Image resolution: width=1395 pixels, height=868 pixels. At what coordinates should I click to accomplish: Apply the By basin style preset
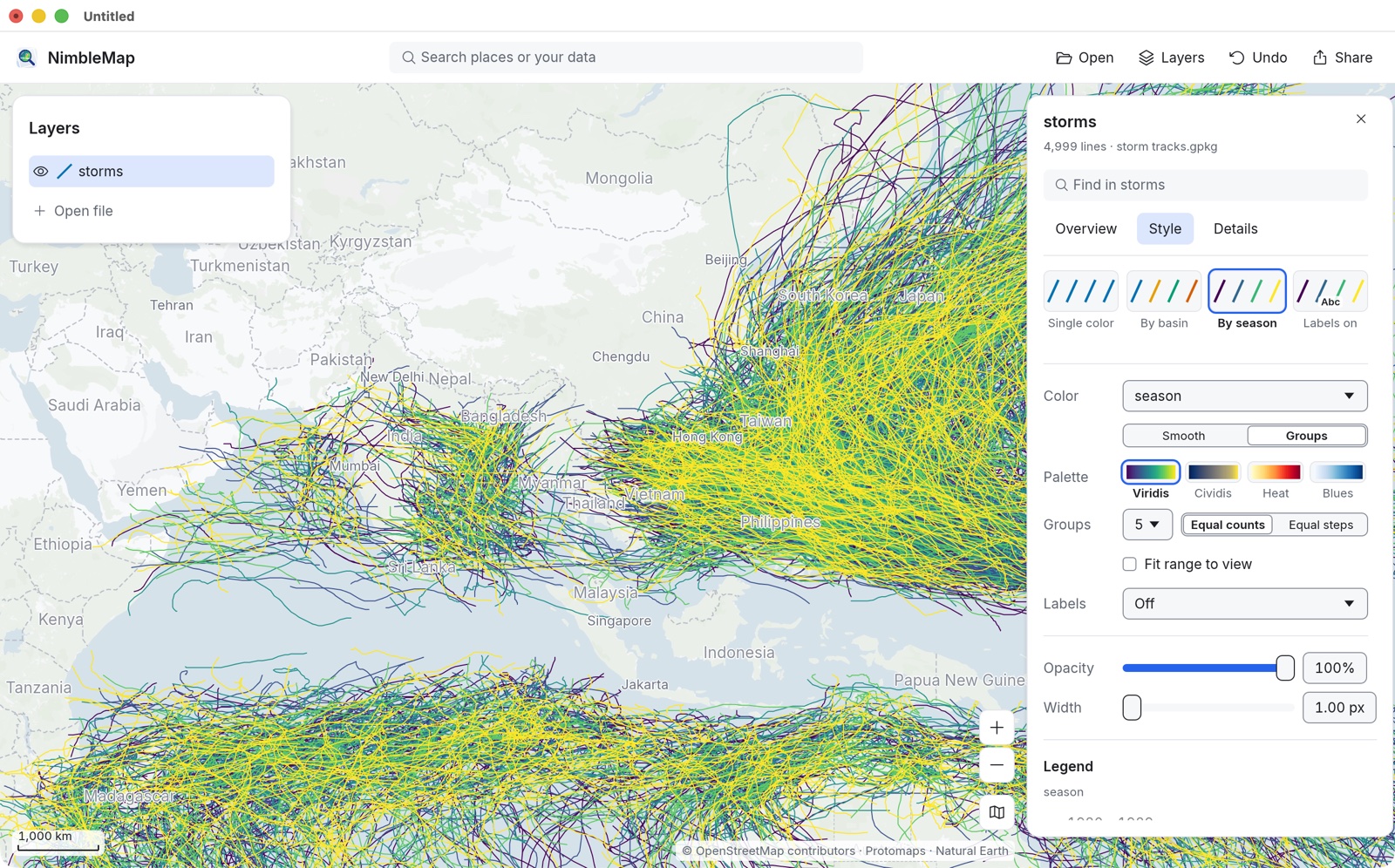(1164, 301)
